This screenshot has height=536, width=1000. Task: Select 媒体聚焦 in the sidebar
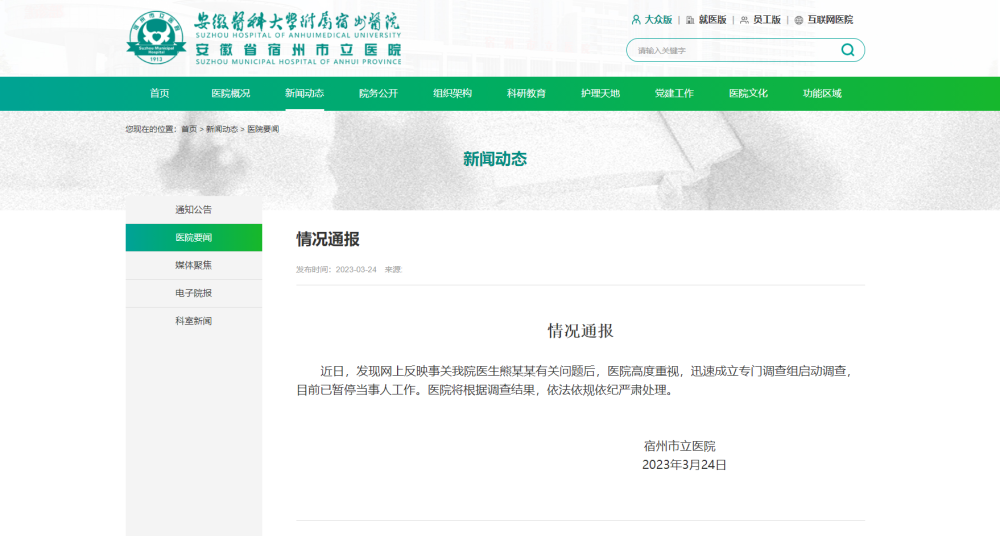pyautogui.click(x=194, y=265)
